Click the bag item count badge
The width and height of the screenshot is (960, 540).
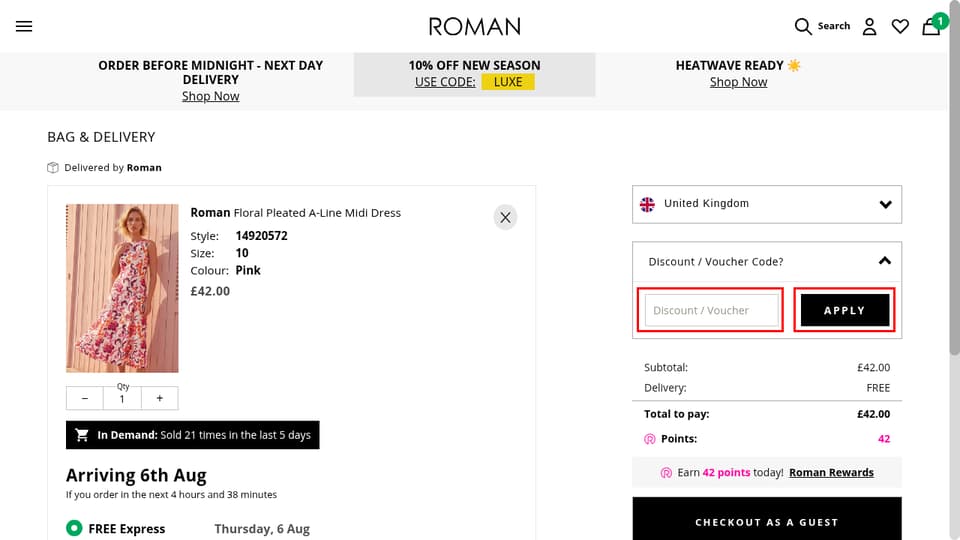(x=940, y=21)
